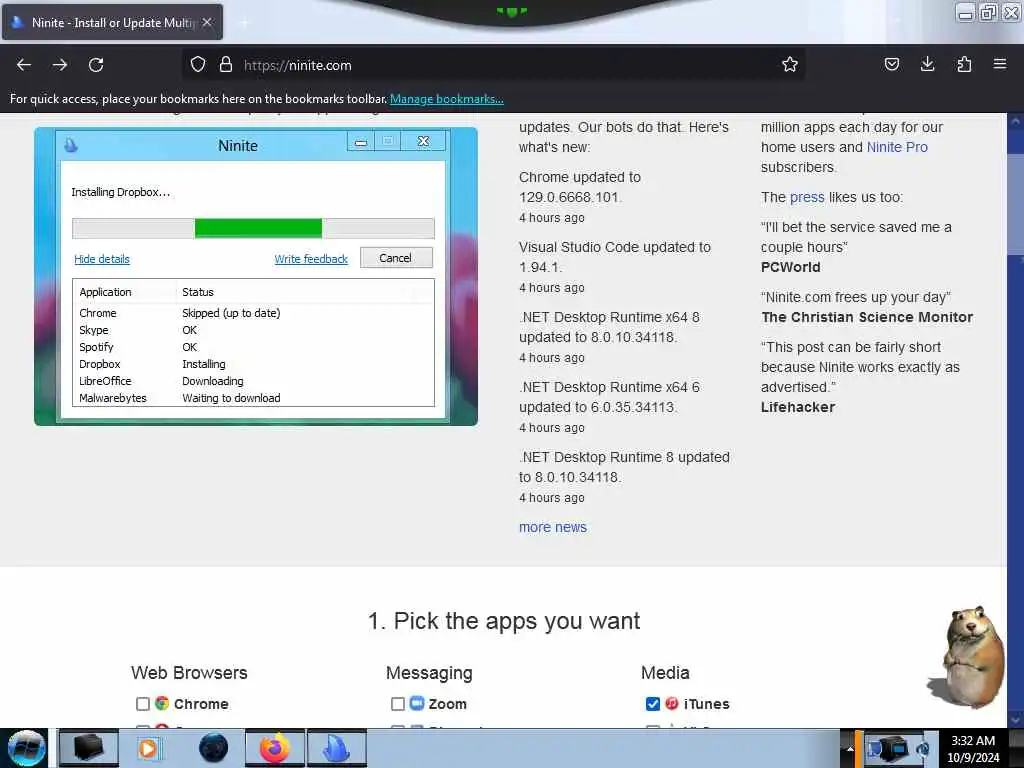Check the Zoom checkbox
Viewport: 1024px width, 768px height.
[x=397, y=703]
